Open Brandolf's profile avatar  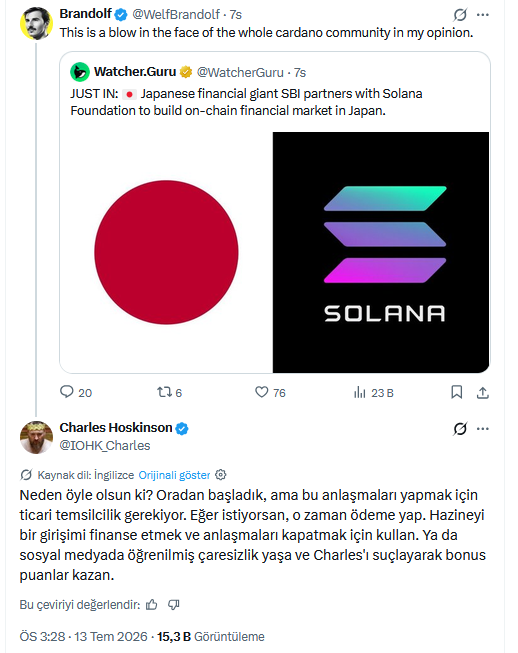click(x=36, y=23)
